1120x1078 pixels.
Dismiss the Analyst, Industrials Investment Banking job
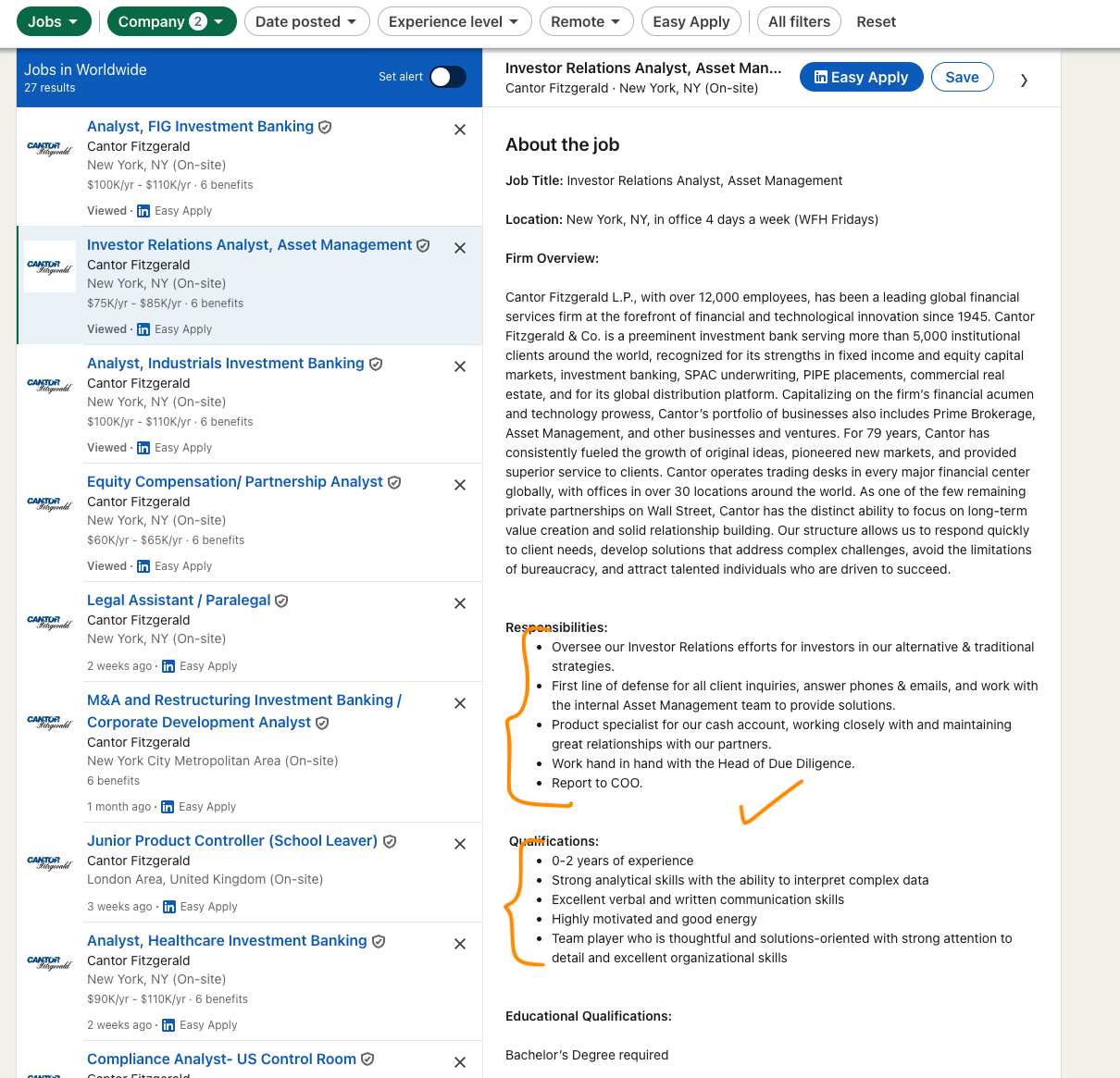[460, 366]
